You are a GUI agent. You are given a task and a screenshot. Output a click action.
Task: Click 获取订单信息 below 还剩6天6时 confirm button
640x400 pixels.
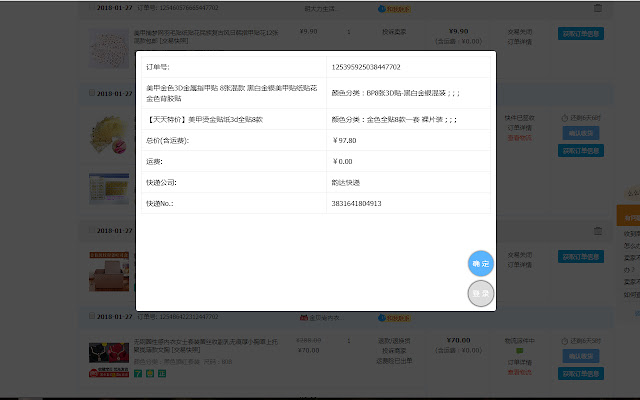pyautogui.click(x=581, y=151)
